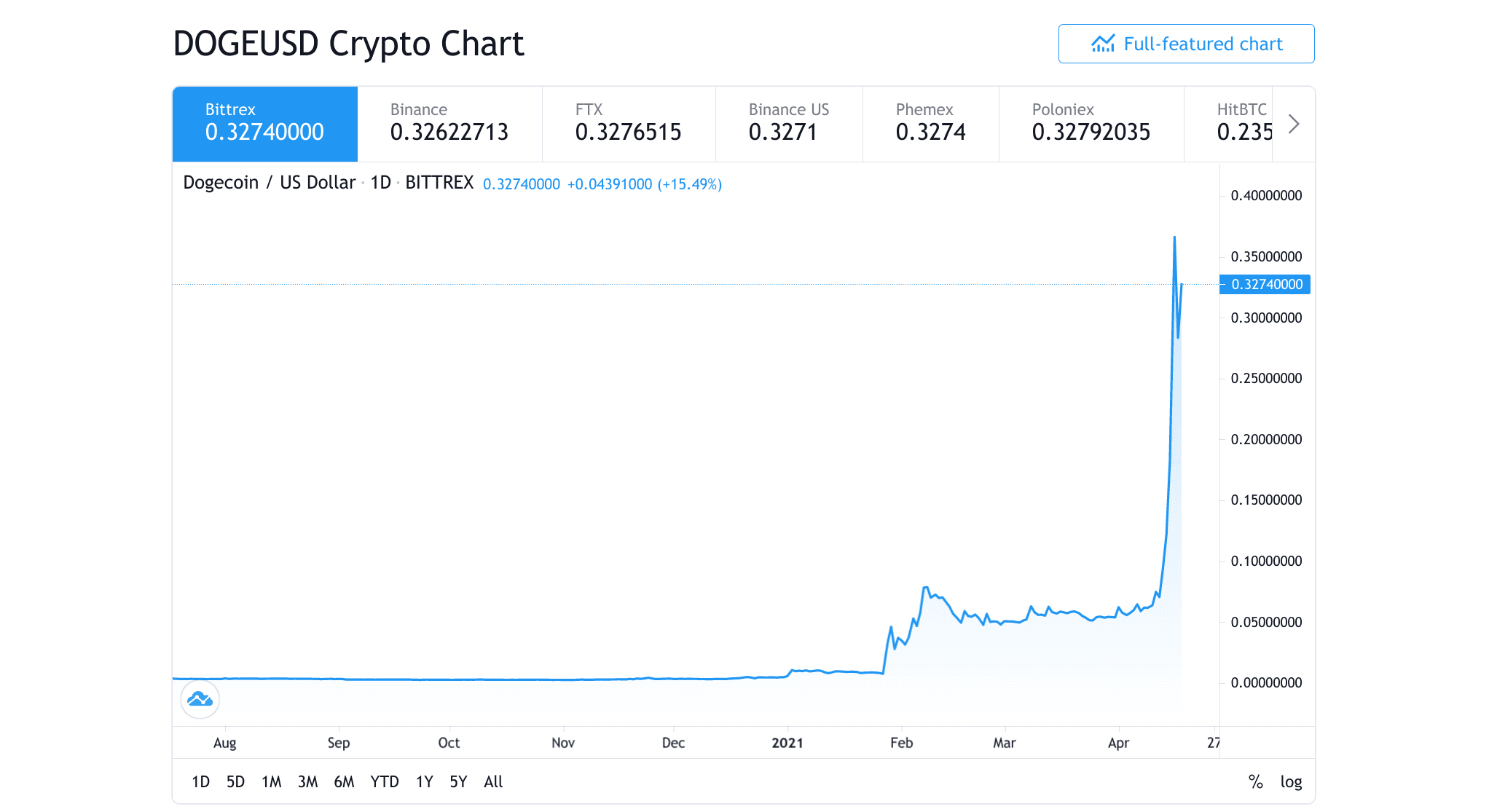The image size is (1489, 812).
Task: Set time range to 5D
Action: click(235, 781)
